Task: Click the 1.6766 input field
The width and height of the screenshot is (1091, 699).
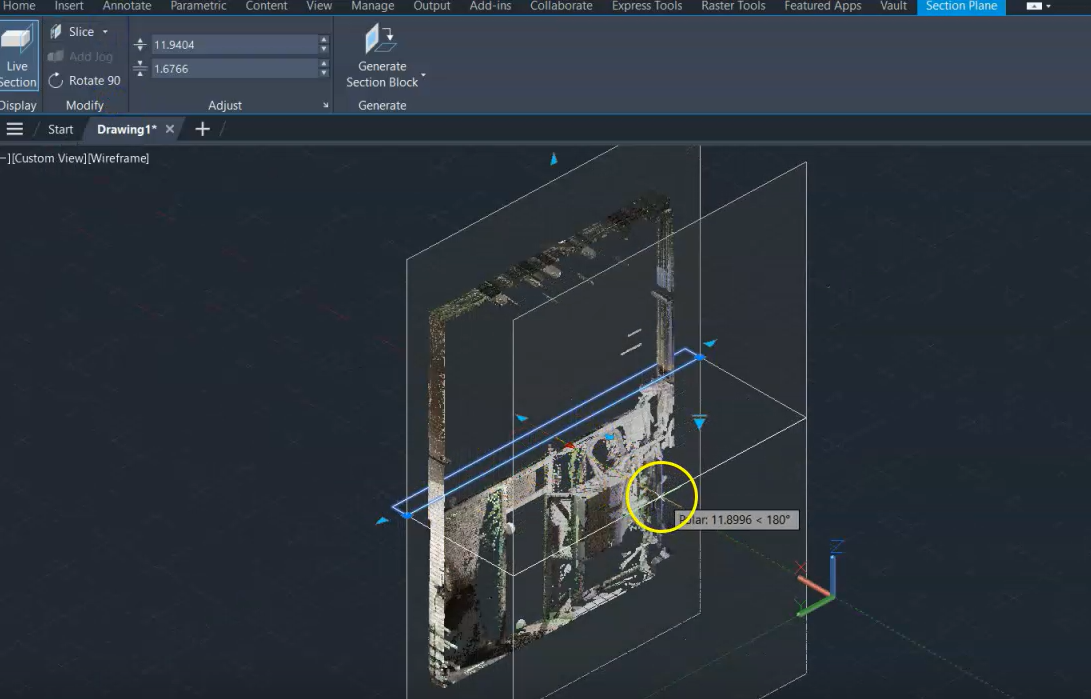Action: coord(230,68)
